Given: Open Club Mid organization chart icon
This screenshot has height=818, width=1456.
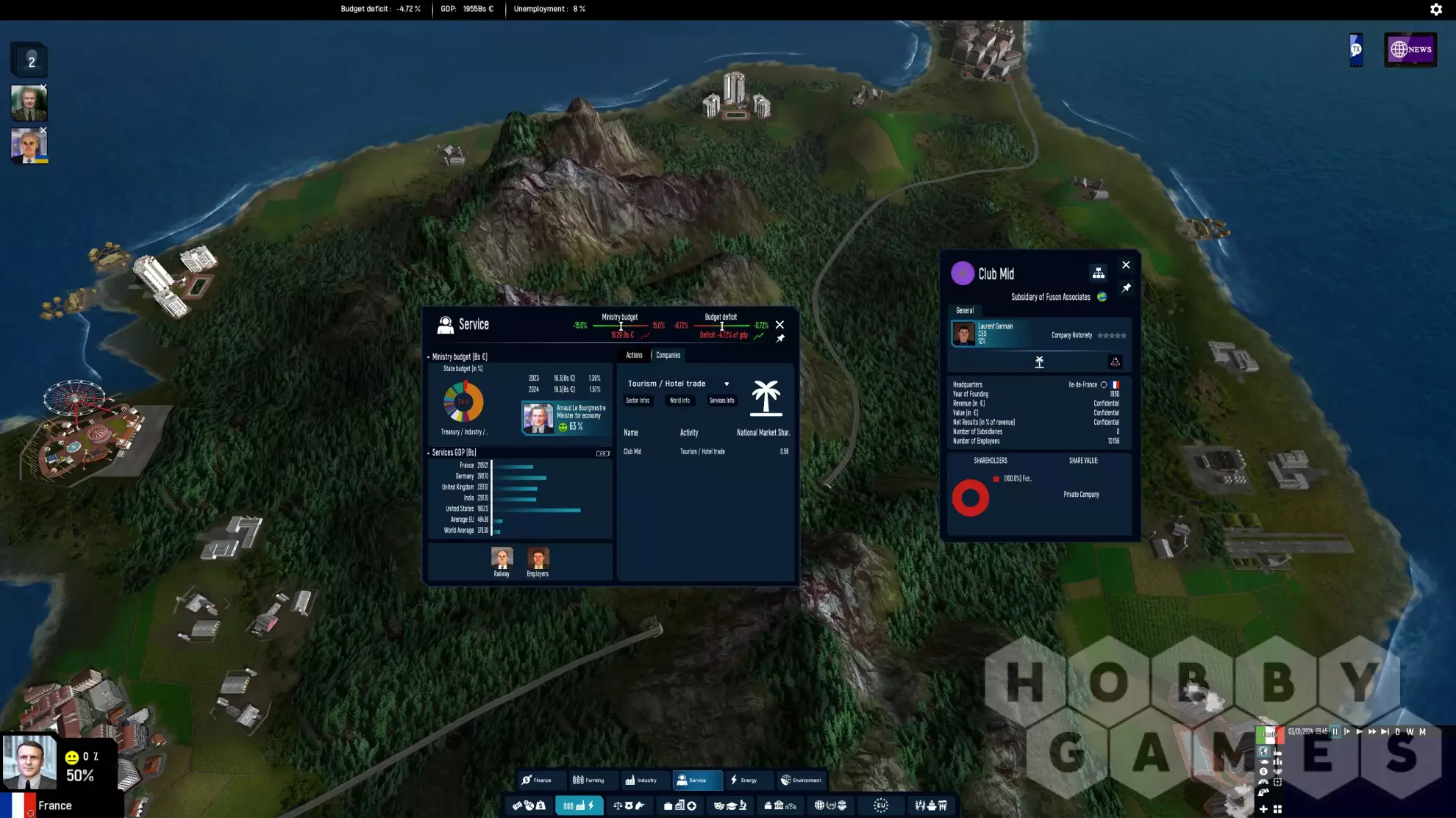Looking at the screenshot, I should pyautogui.click(x=1098, y=273).
